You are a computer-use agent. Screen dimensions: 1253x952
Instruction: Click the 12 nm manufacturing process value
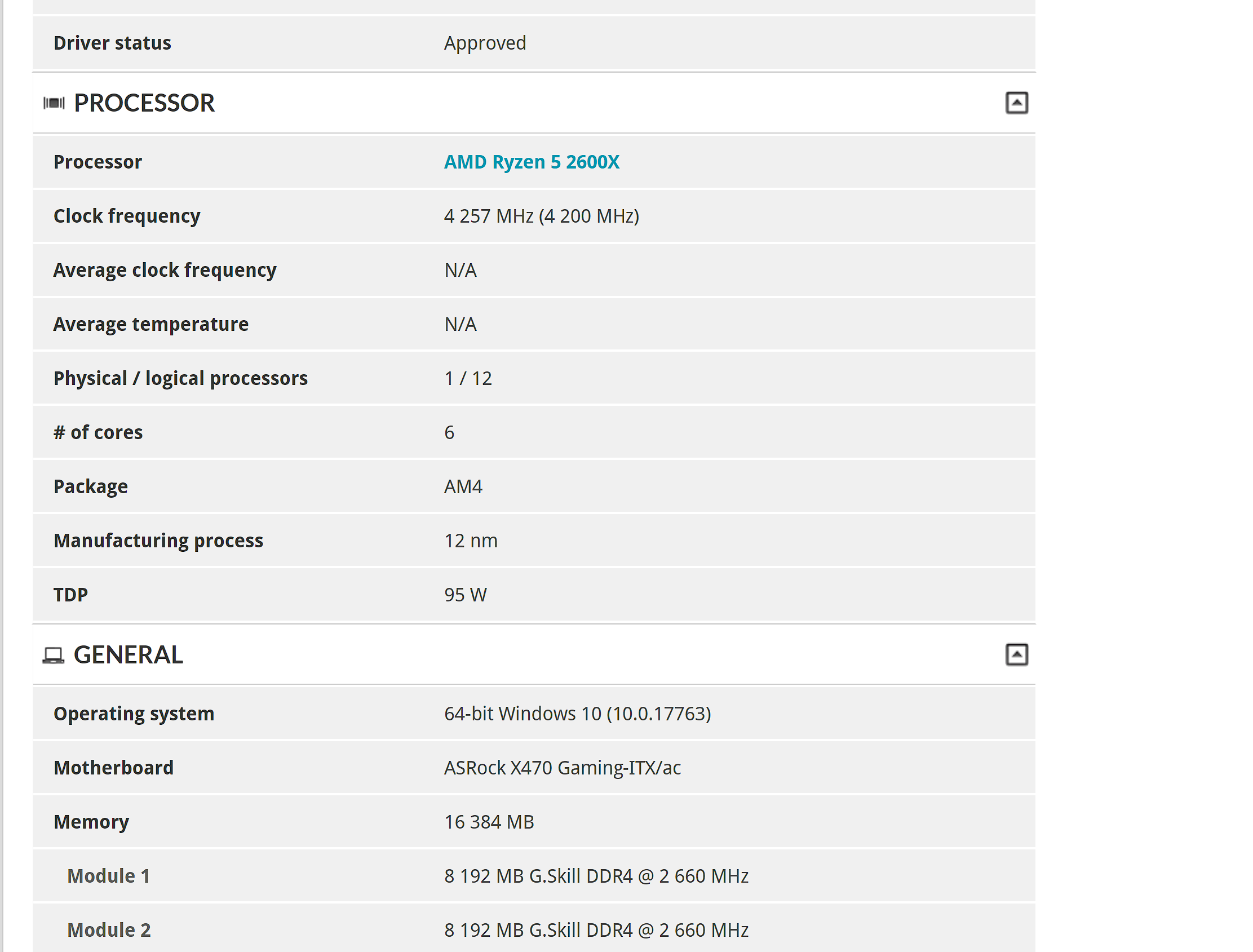[x=471, y=541]
